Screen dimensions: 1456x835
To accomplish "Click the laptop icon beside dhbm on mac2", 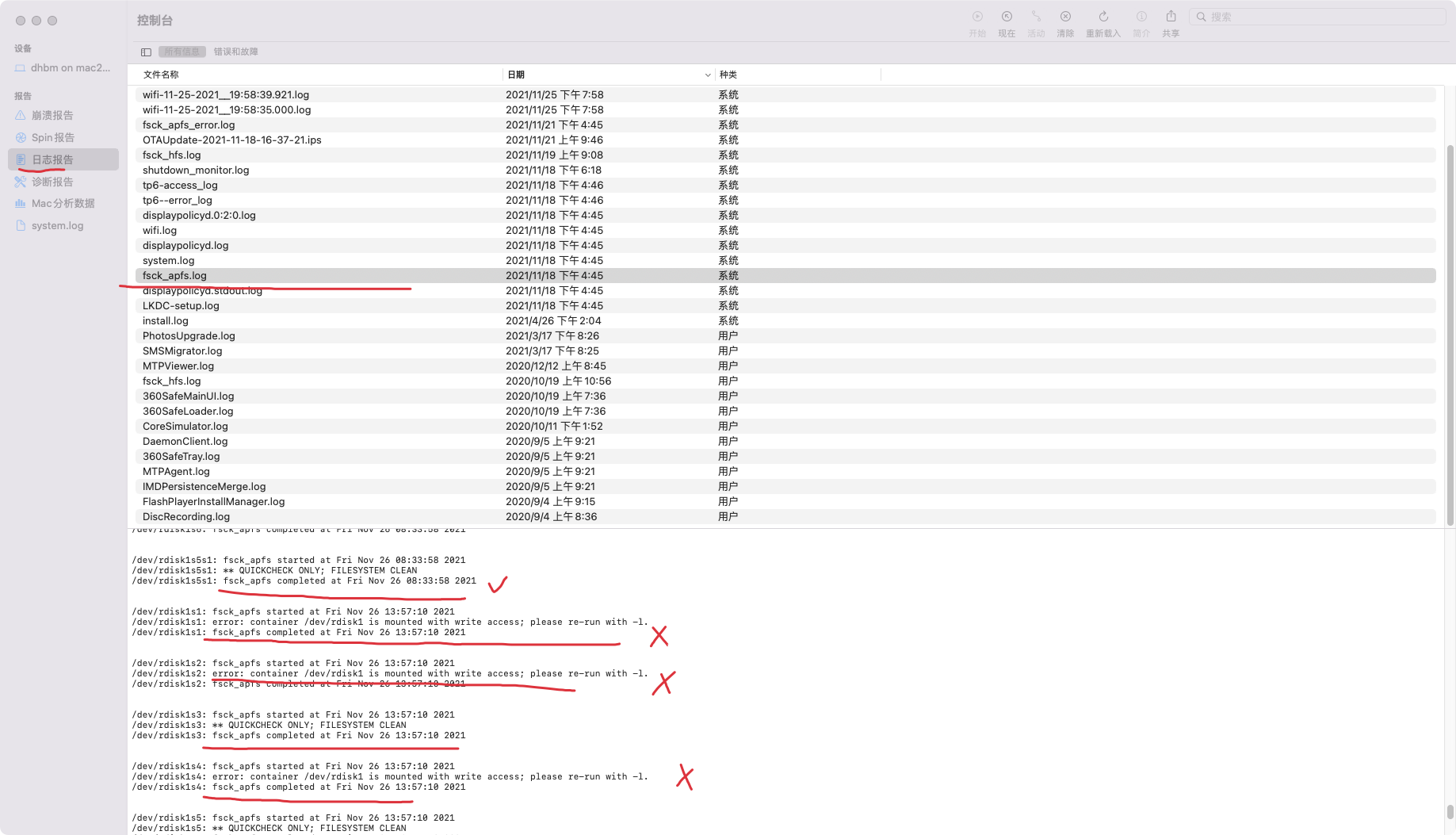I will coord(20,68).
